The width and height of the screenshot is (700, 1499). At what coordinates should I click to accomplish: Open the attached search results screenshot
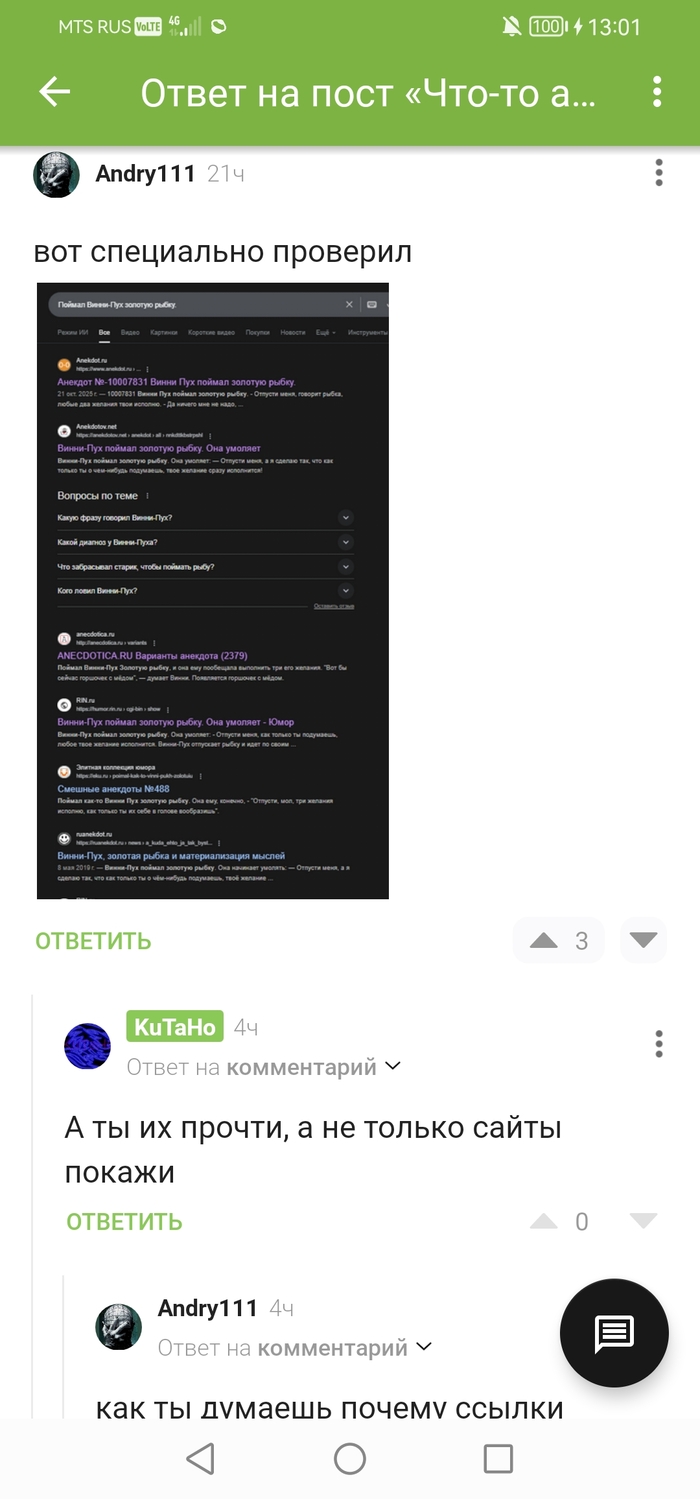click(x=213, y=591)
